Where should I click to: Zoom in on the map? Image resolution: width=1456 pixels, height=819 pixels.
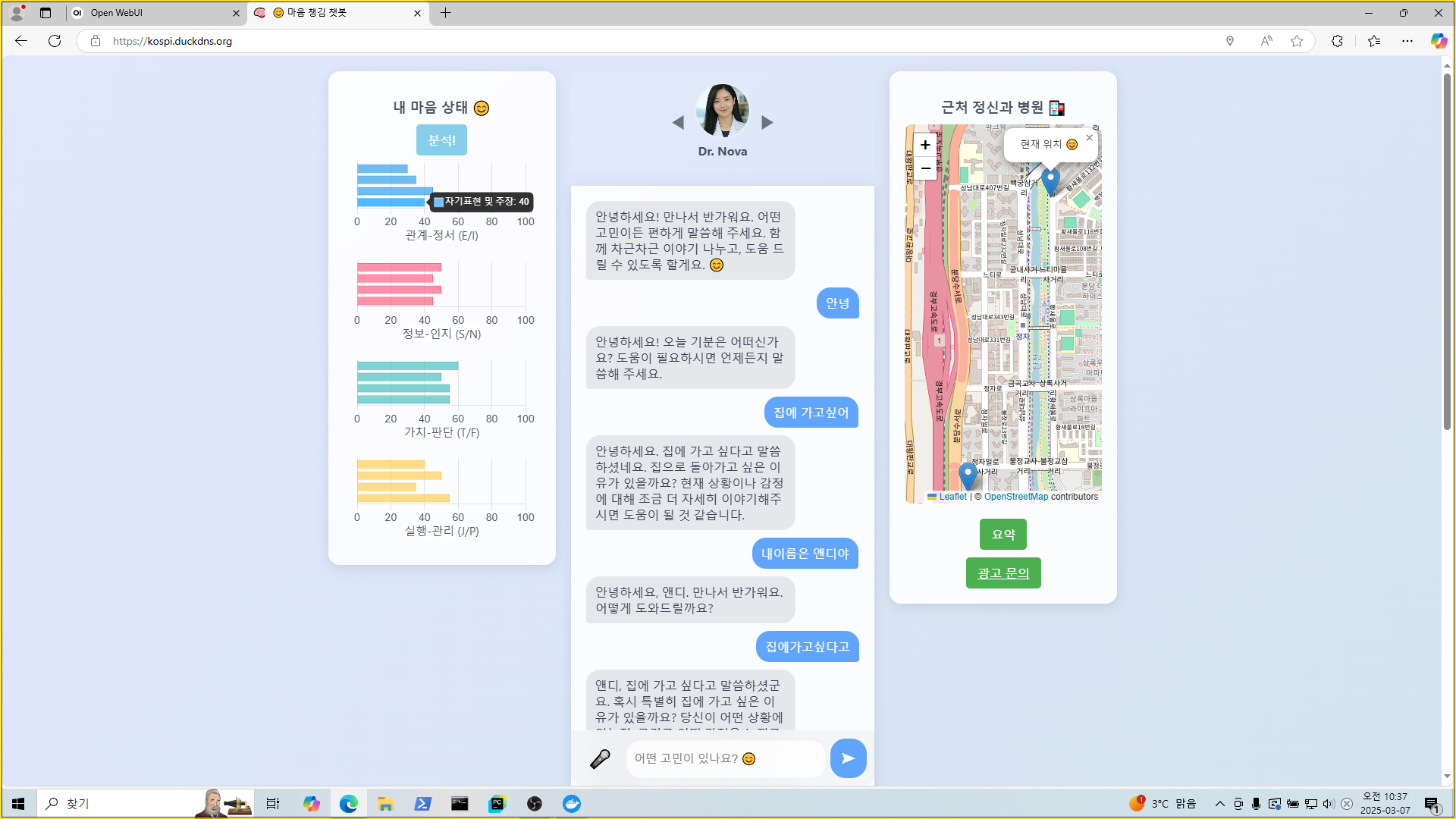925,145
